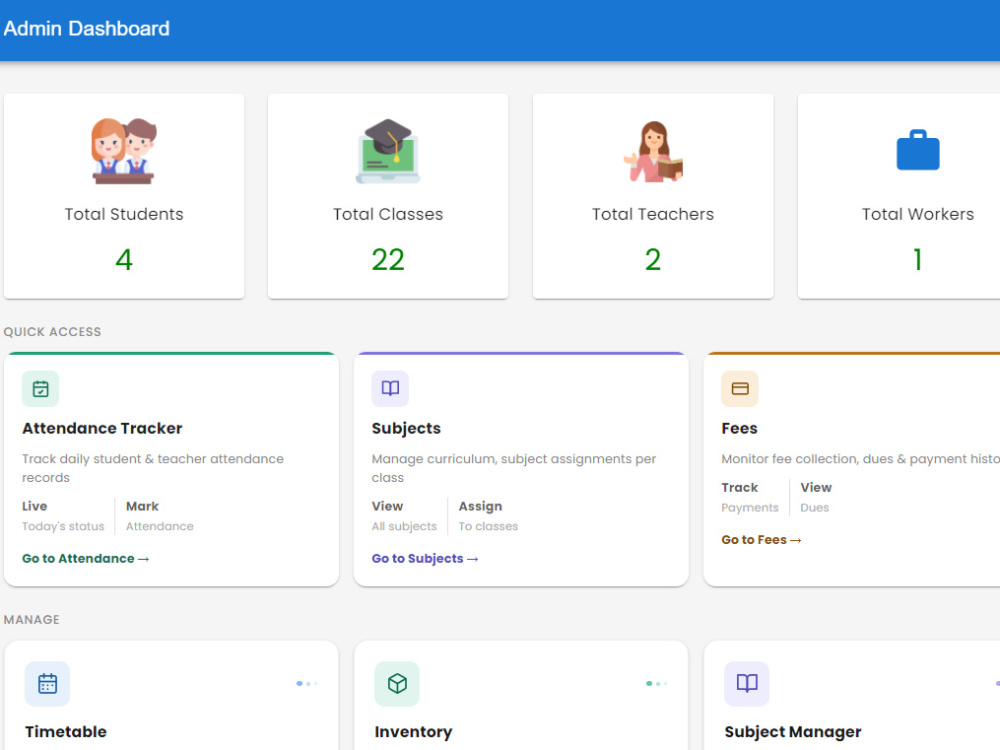Click the Total Teachers count 2
This screenshot has width=1000, height=750.
click(x=652, y=260)
